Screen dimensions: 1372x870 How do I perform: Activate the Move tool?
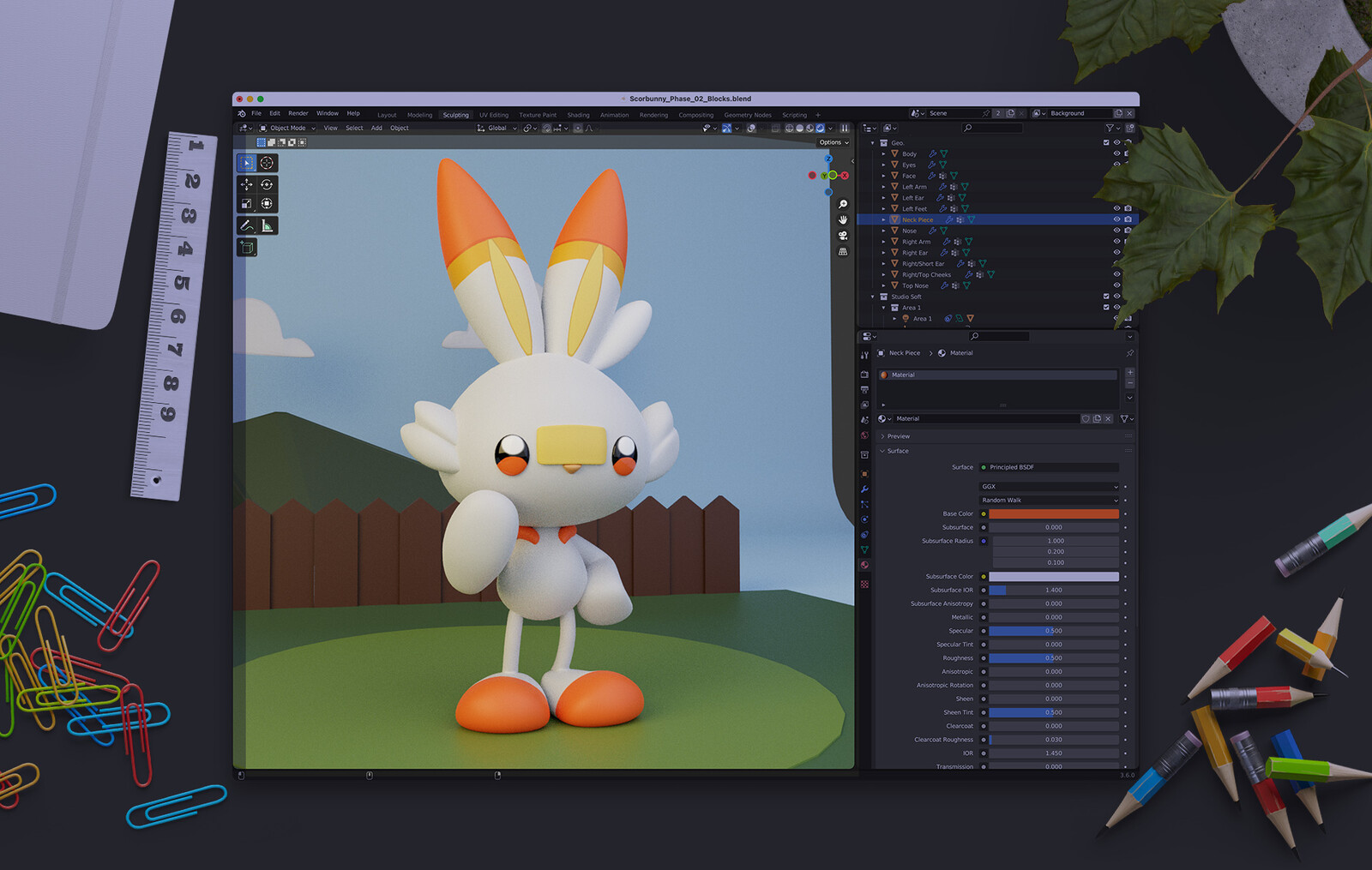(247, 184)
